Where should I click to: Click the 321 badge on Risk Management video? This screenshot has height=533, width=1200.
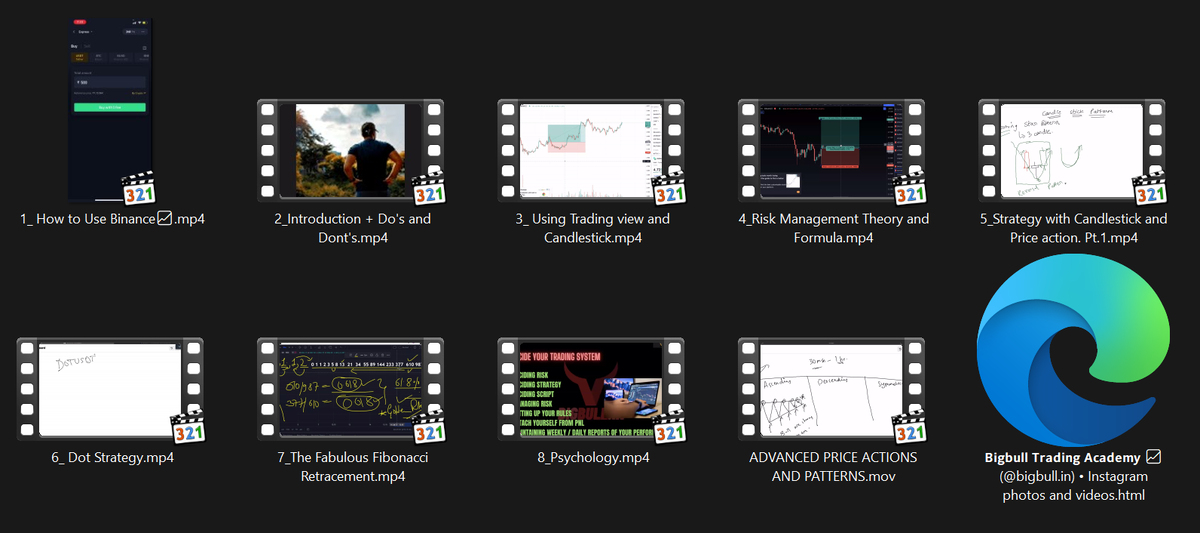click(909, 188)
